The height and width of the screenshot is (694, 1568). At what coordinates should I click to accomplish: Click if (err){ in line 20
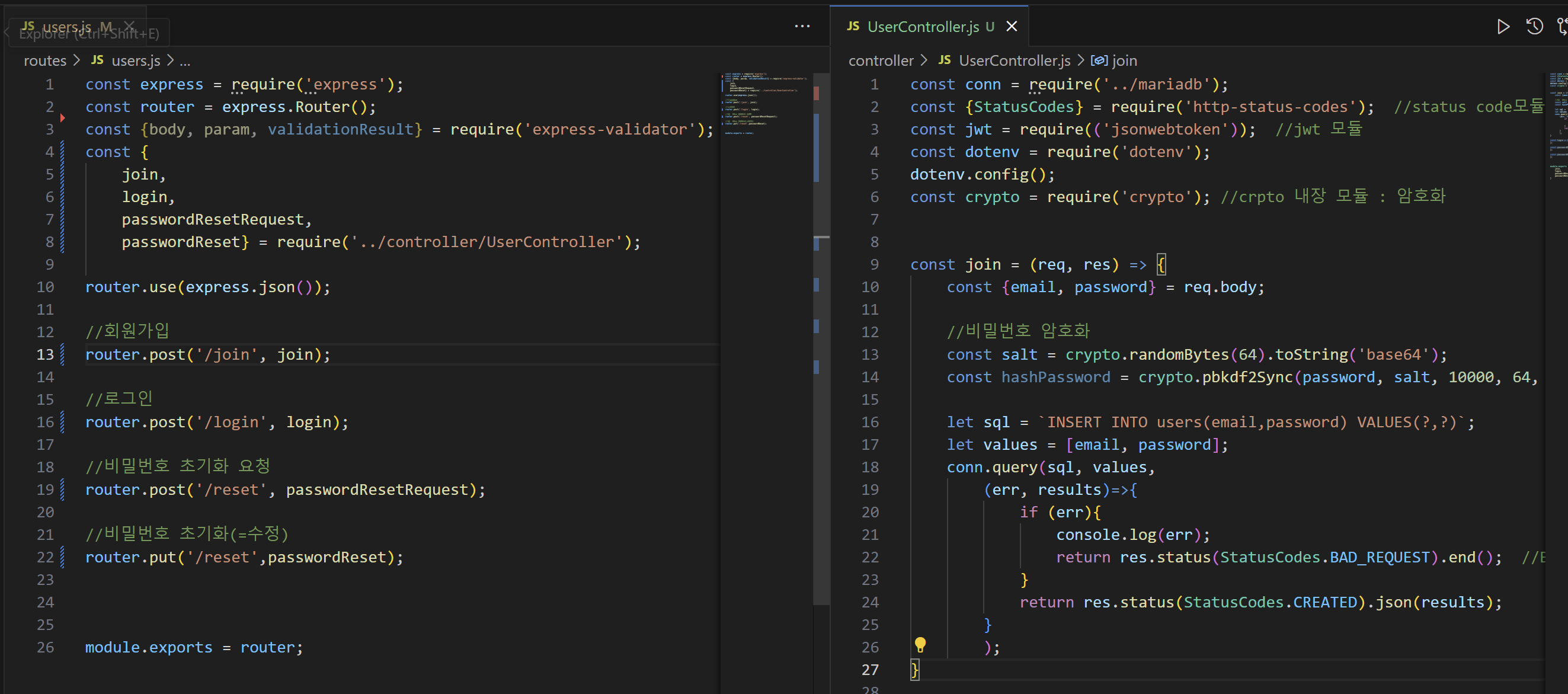click(1060, 513)
